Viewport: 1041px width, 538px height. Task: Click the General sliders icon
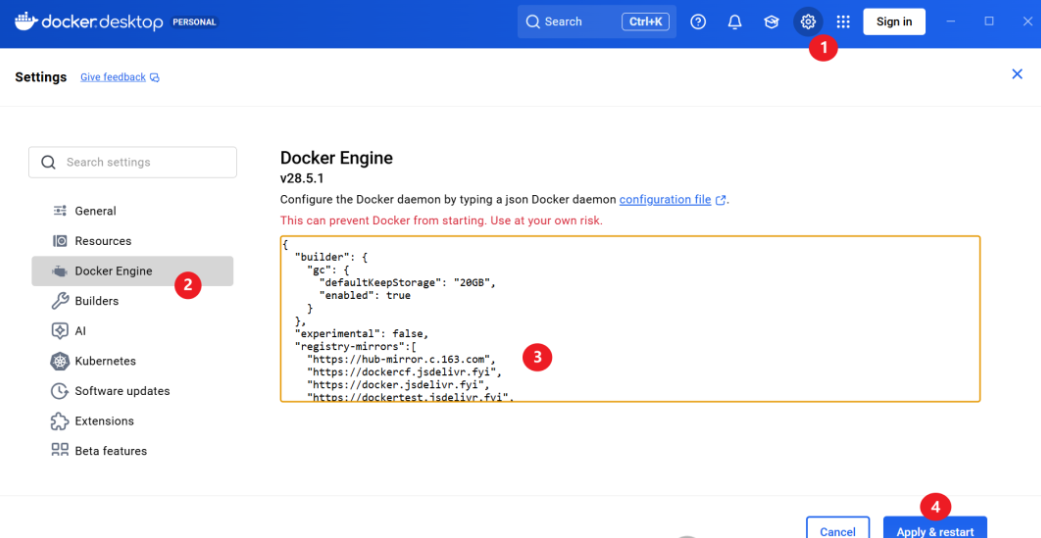[60, 211]
